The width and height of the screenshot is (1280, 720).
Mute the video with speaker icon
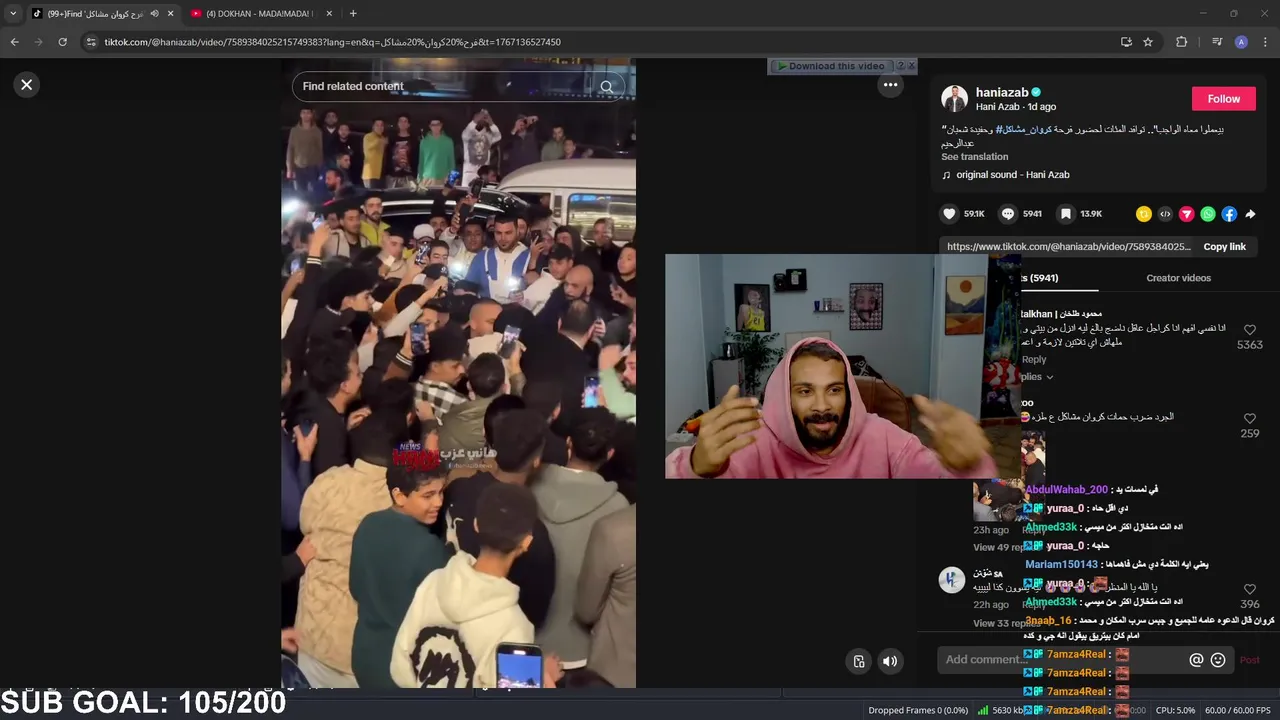pos(890,661)
